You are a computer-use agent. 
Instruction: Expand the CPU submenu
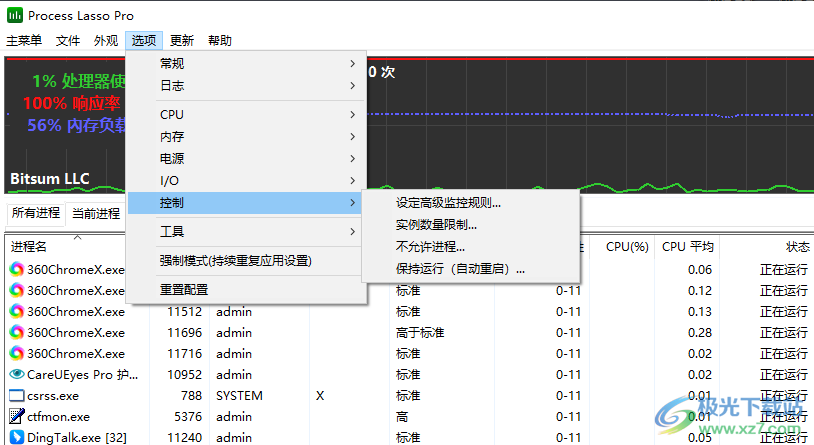tap(247, 115)
